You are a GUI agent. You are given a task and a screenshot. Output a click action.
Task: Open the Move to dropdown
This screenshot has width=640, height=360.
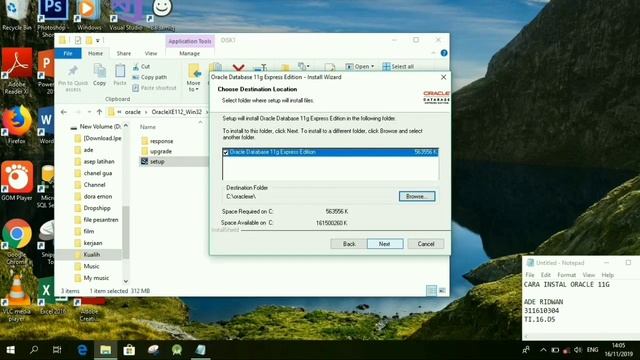pyautogui.click(x=194, y=78)
